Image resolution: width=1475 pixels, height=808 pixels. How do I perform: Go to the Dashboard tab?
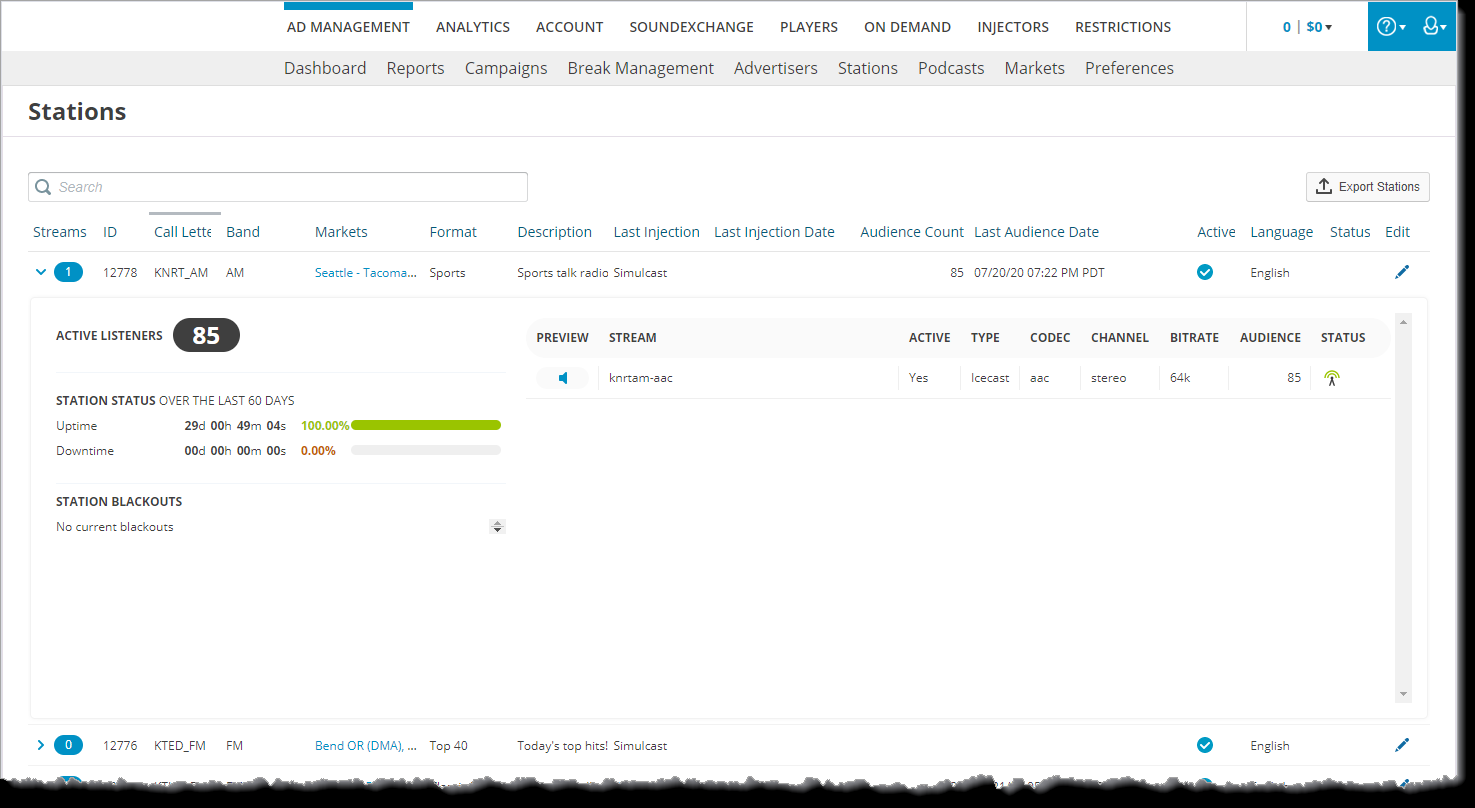(x=325, y=68)
